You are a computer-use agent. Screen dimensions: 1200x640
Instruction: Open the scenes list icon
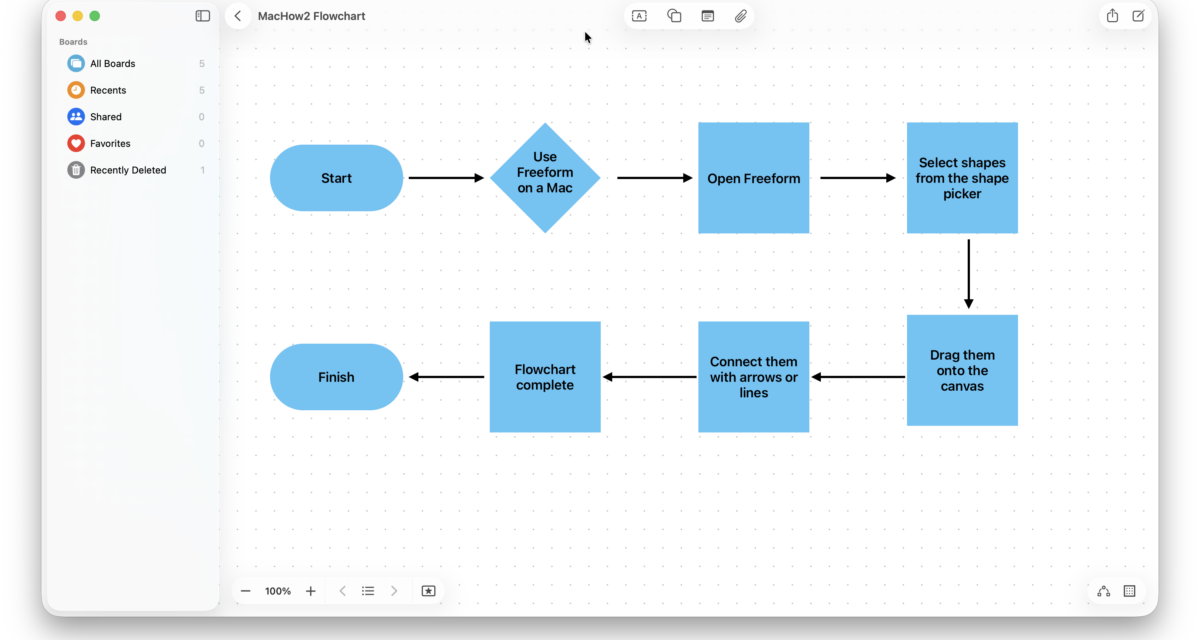368,591
